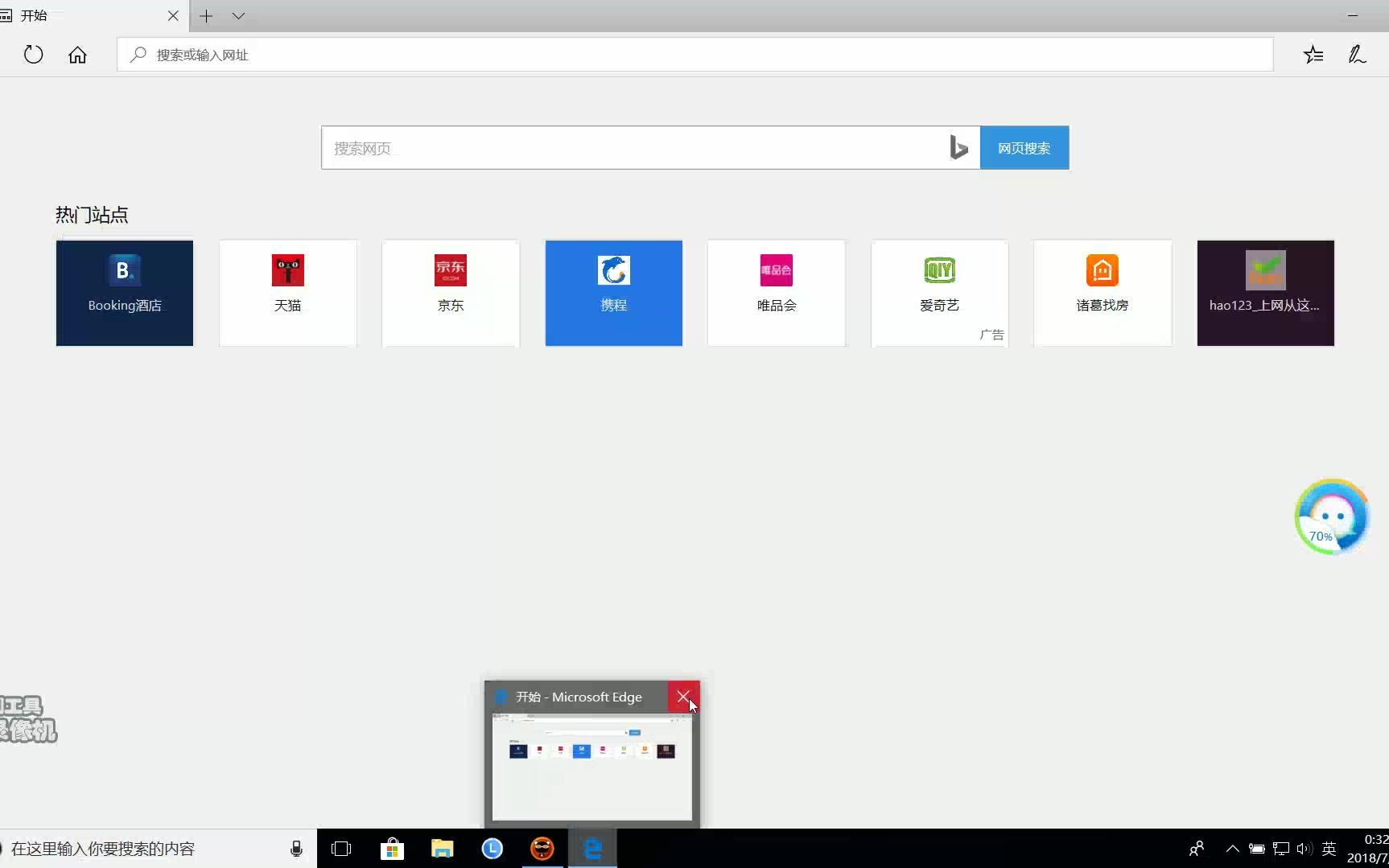Open the 天猫 tile

[x=288, y=293]
